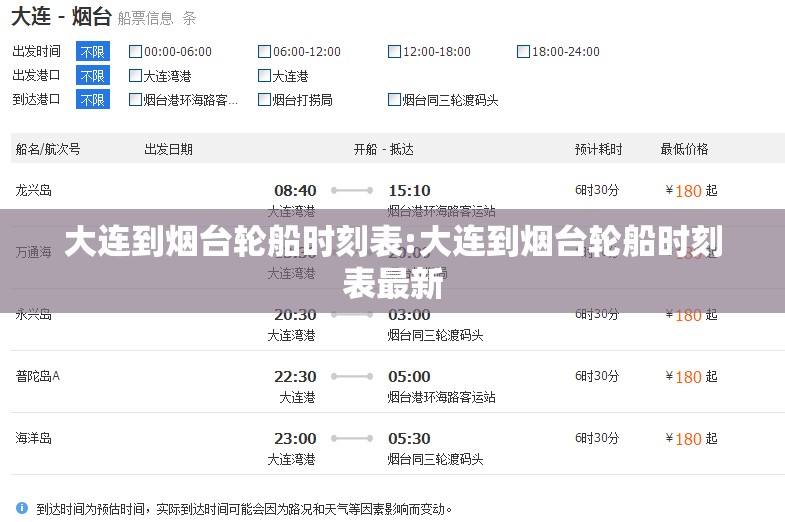The image size is (785, 522).
Task: Click 大连港 under the 22:30 departure
Action: click(x=297, y=397)
